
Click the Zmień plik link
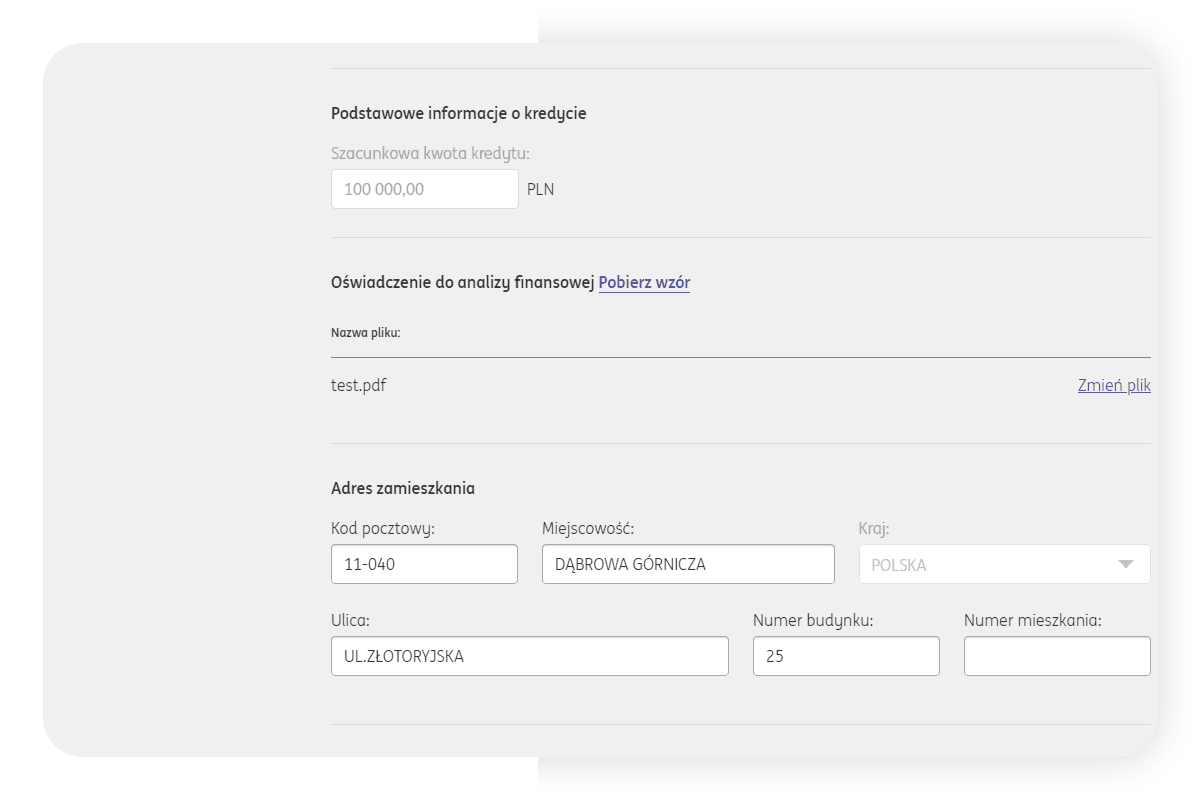coord(1113,386)
